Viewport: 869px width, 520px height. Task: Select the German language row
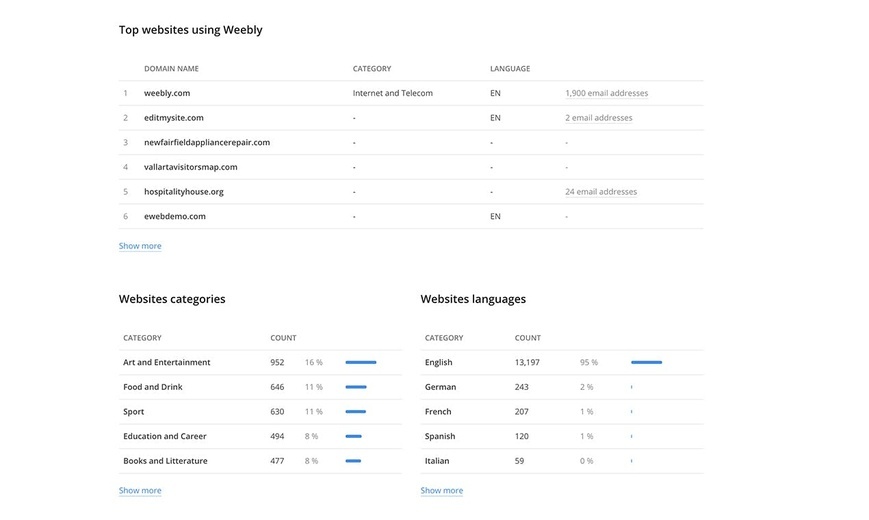point(562,387)
